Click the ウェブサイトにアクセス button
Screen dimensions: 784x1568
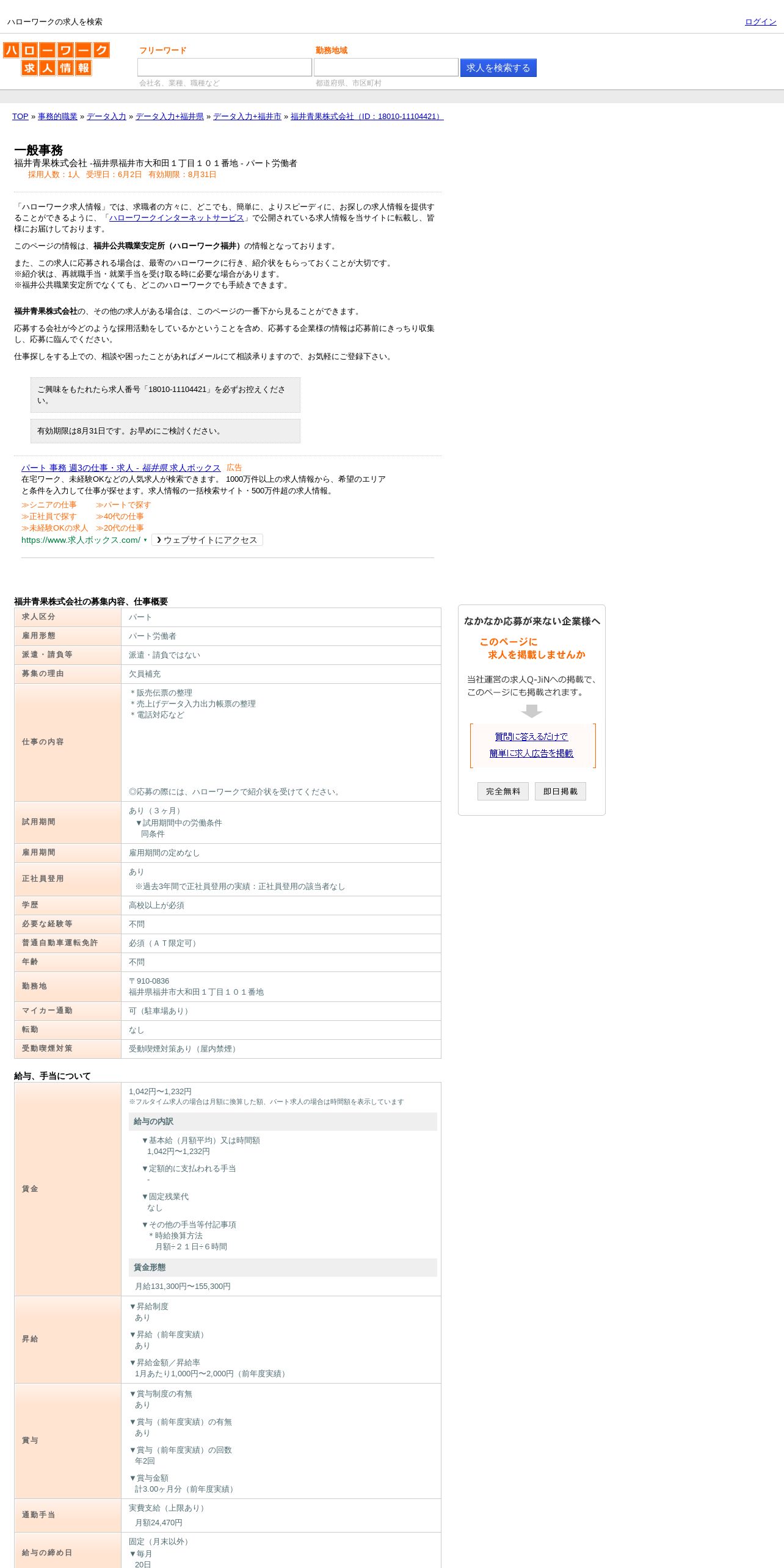207,540
